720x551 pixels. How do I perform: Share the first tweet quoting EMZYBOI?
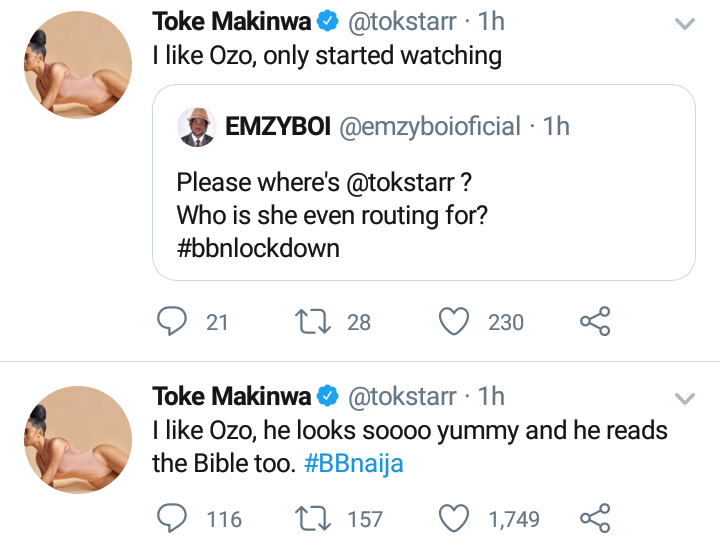pos(595,321)
